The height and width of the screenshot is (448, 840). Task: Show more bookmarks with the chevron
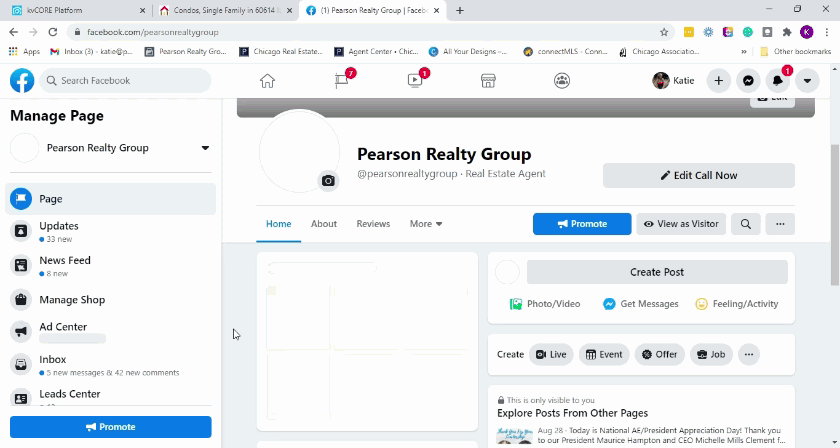pyautogui.click(x=744, y=51)
